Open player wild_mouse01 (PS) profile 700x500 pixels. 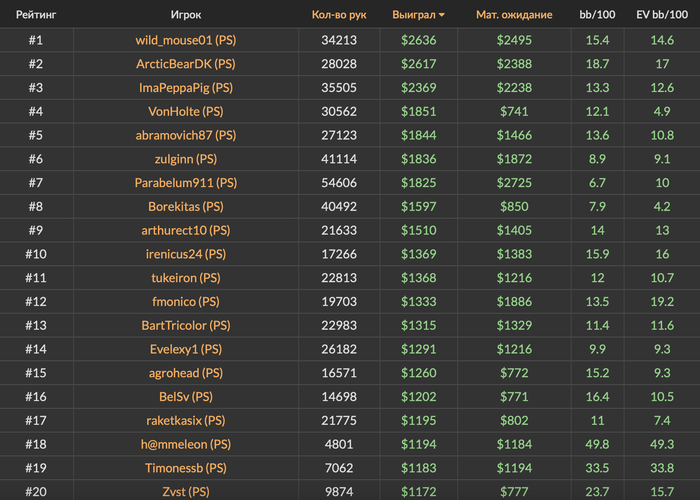[x=185, y=40]
